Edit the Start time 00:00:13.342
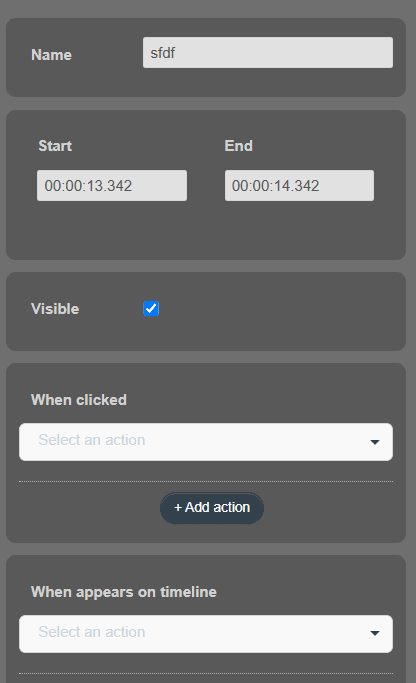Viewport: 416px width, 683px height. 112,186
